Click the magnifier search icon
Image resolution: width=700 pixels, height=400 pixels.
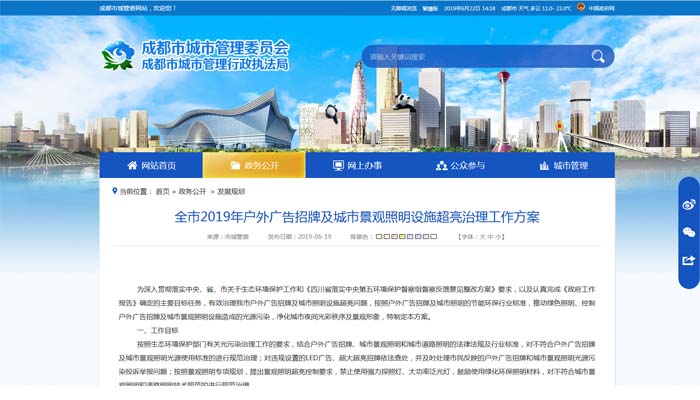tap(598, 57)
